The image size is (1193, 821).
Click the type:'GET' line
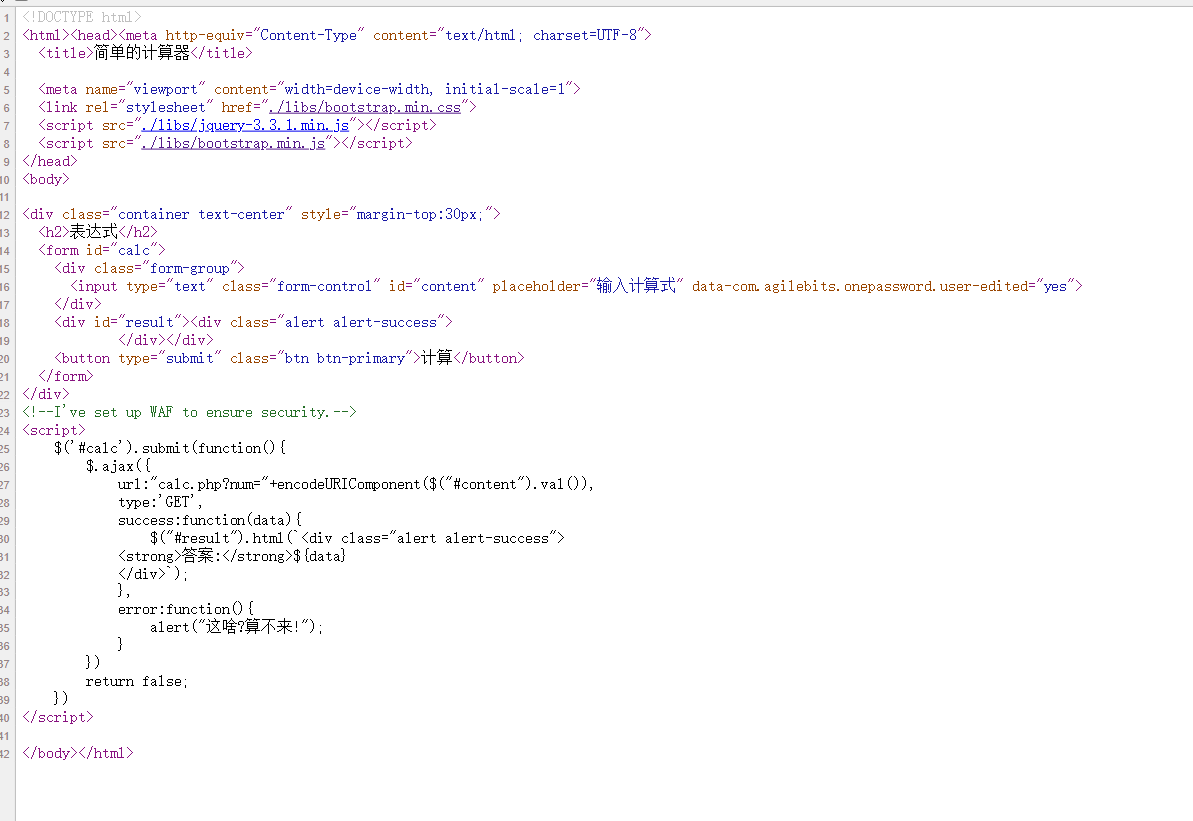tap(160, 501)
